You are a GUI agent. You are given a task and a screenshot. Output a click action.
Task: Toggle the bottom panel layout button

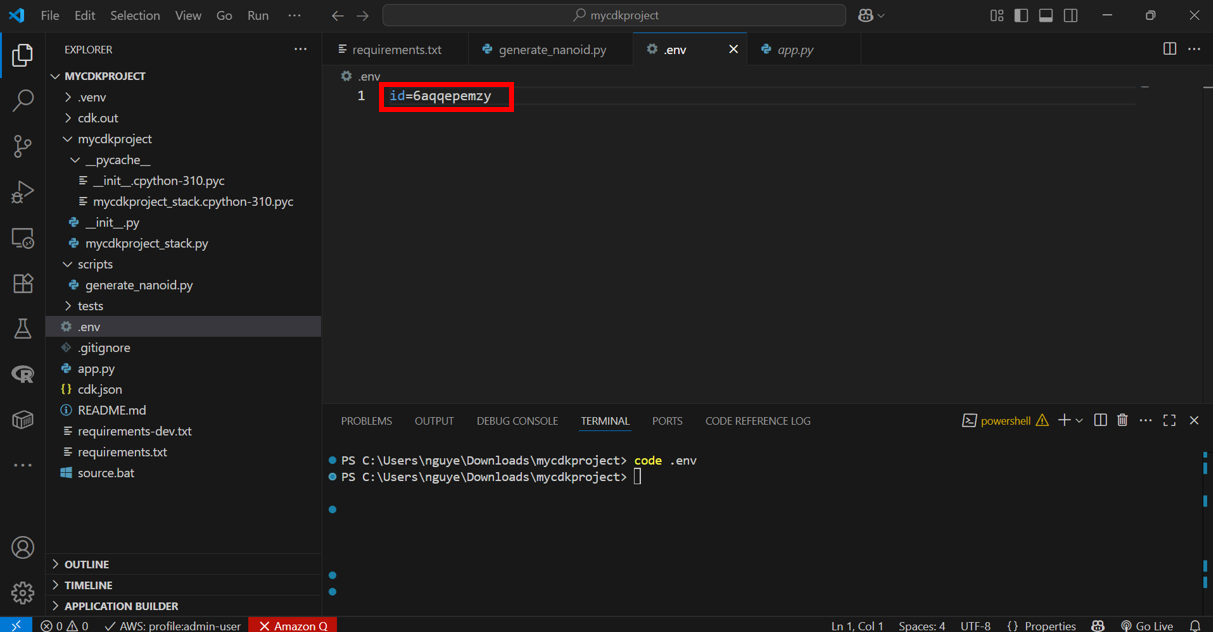pos(1046,16)
